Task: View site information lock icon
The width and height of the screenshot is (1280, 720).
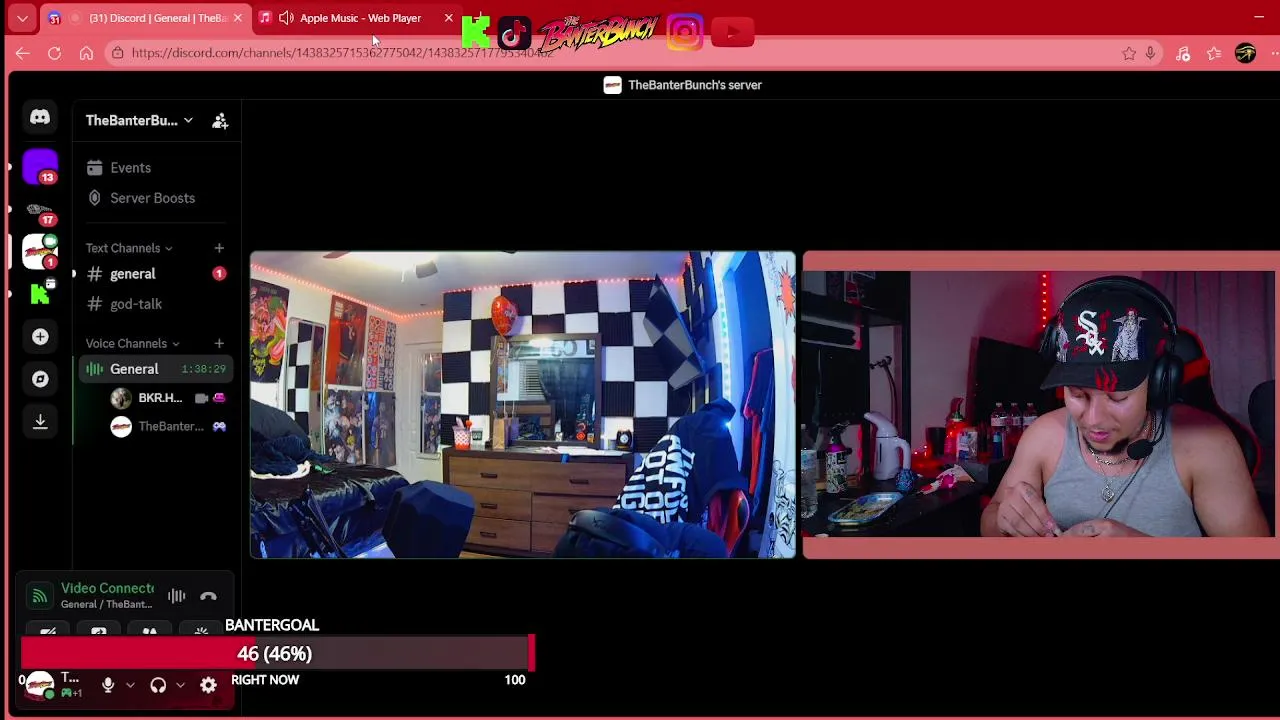Action: point(117,53)
